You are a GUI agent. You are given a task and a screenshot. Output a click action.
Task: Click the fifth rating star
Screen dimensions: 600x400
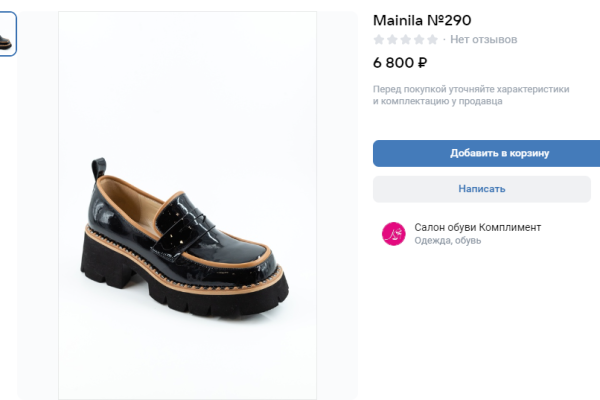[431, 40]
